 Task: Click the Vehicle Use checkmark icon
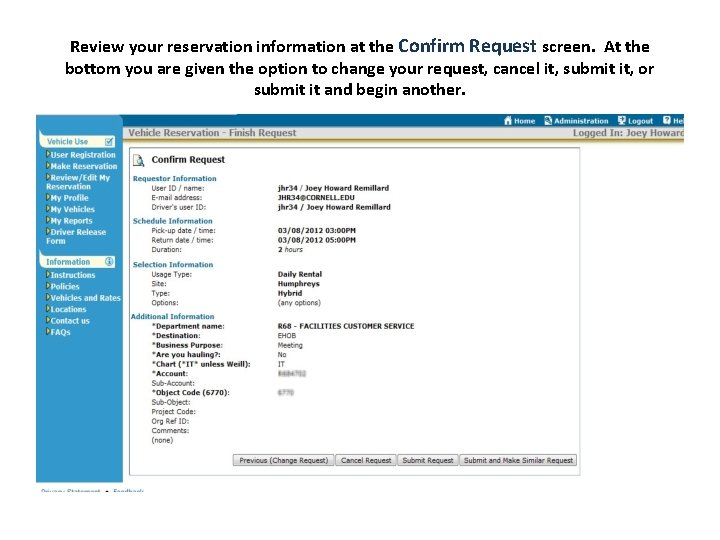click(109, 141)
